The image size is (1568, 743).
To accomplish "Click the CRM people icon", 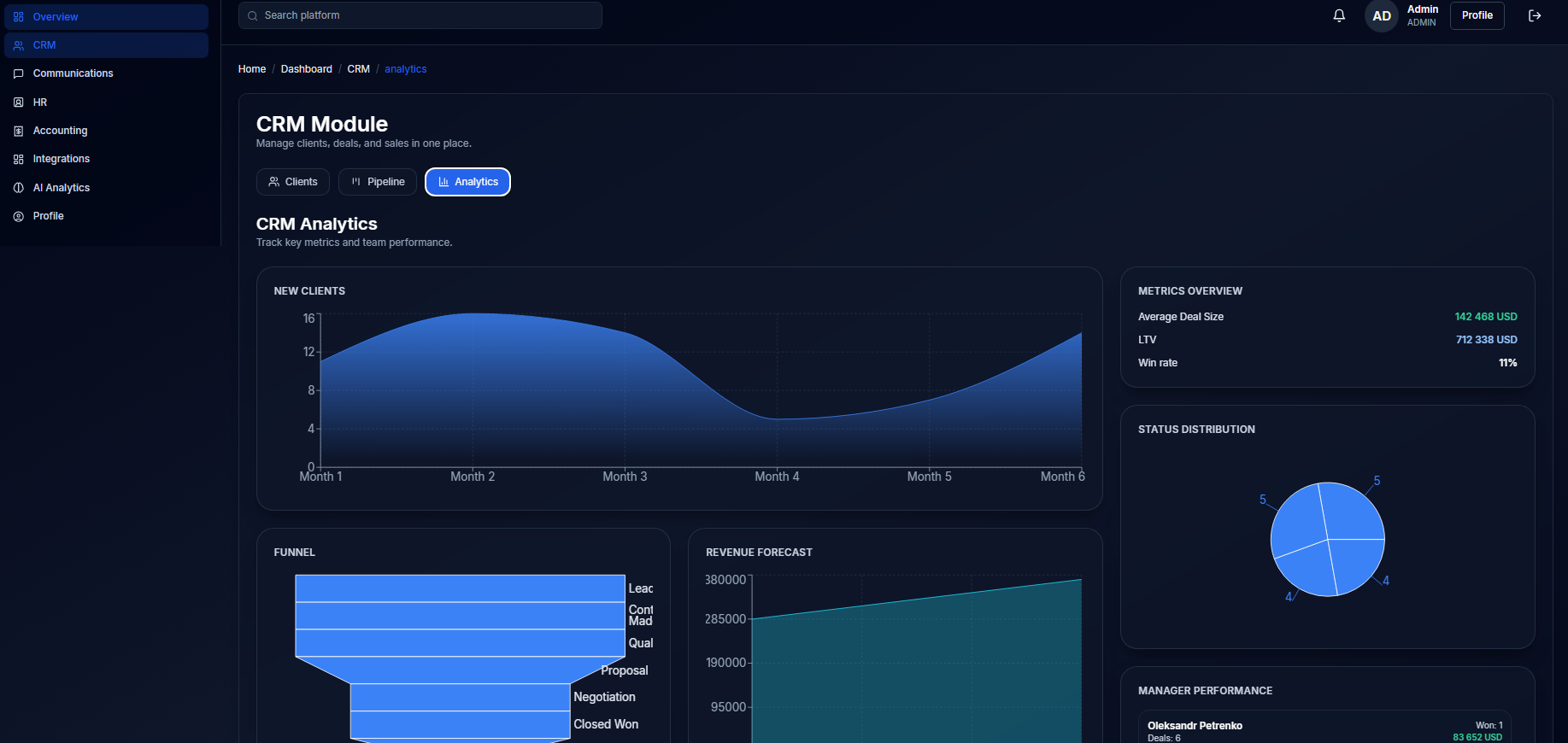I will [x=19, y=45].
